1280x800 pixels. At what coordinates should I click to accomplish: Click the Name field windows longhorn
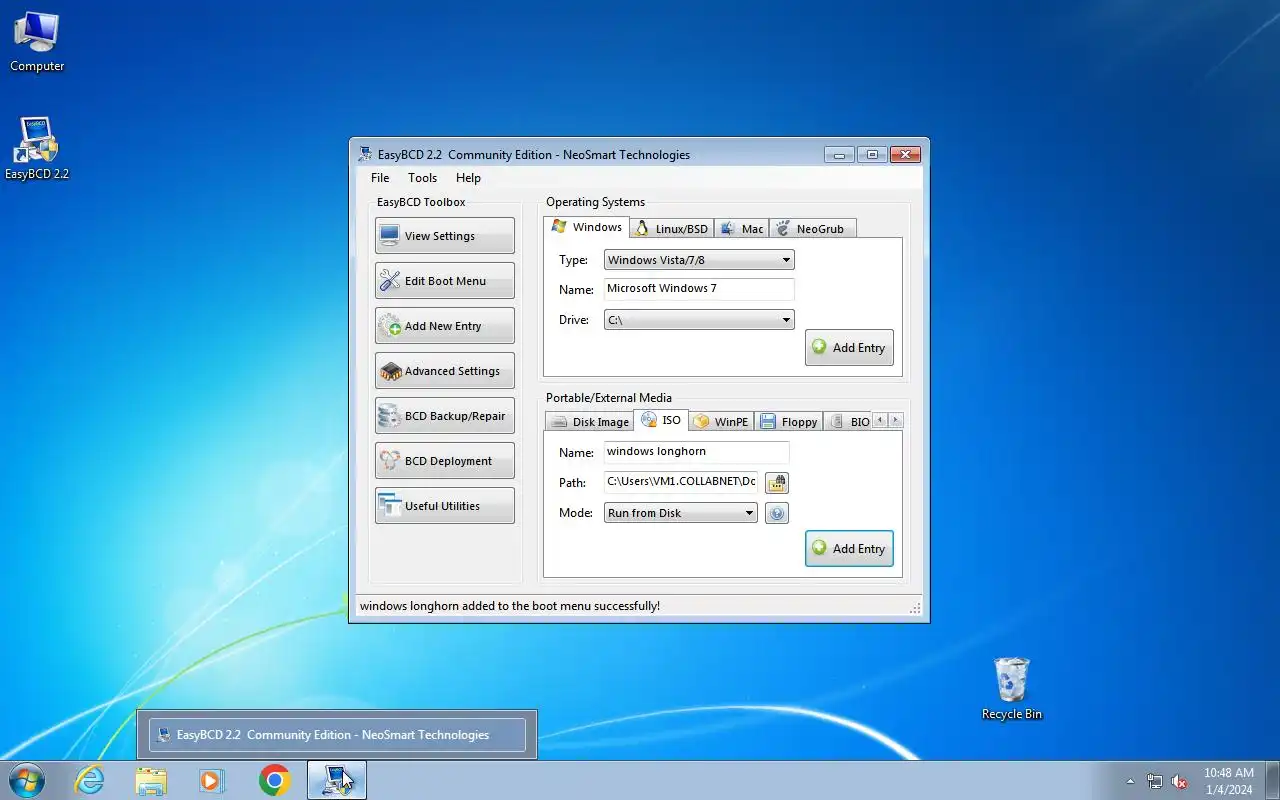697,452
